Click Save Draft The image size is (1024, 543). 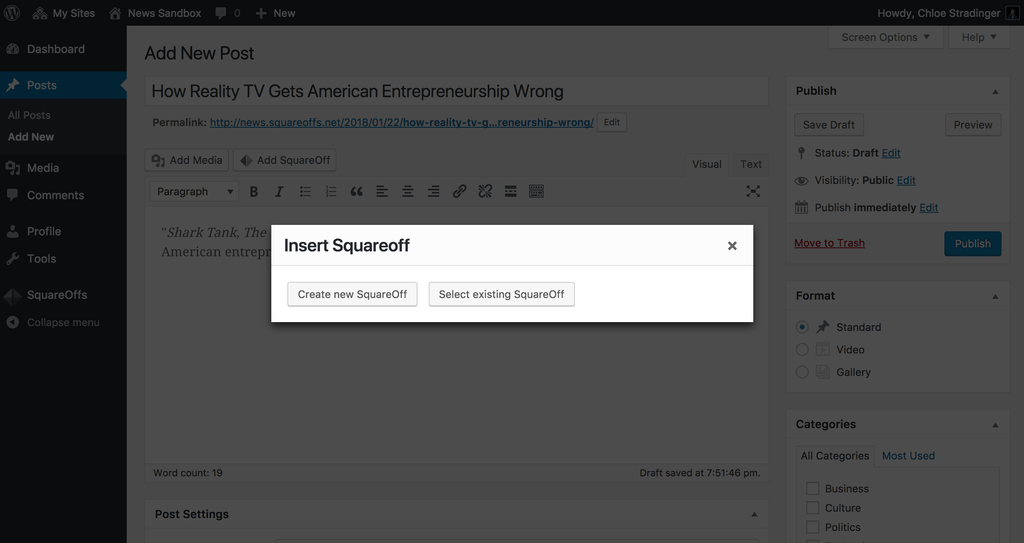click(x=829, y=125)
